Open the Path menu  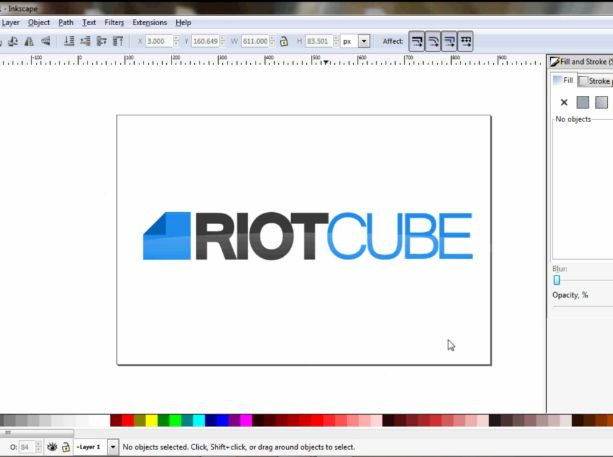pos(66,23)
